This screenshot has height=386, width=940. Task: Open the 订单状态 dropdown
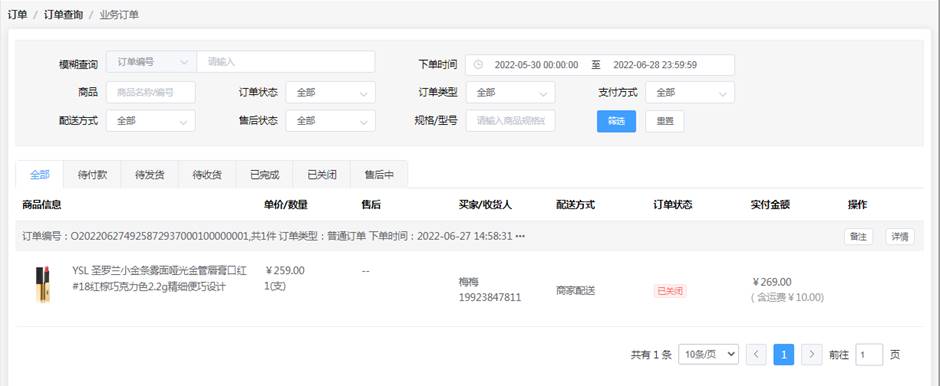point(331,92)
